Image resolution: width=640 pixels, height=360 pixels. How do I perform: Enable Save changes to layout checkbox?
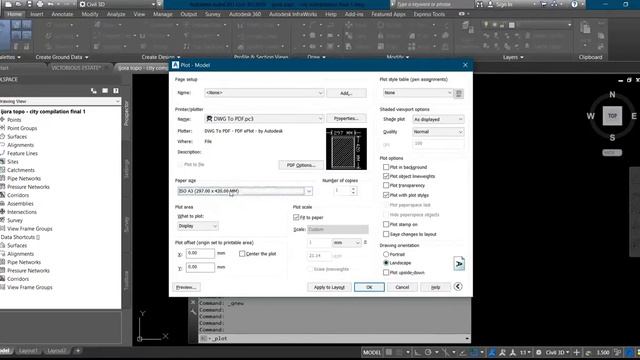386,234
